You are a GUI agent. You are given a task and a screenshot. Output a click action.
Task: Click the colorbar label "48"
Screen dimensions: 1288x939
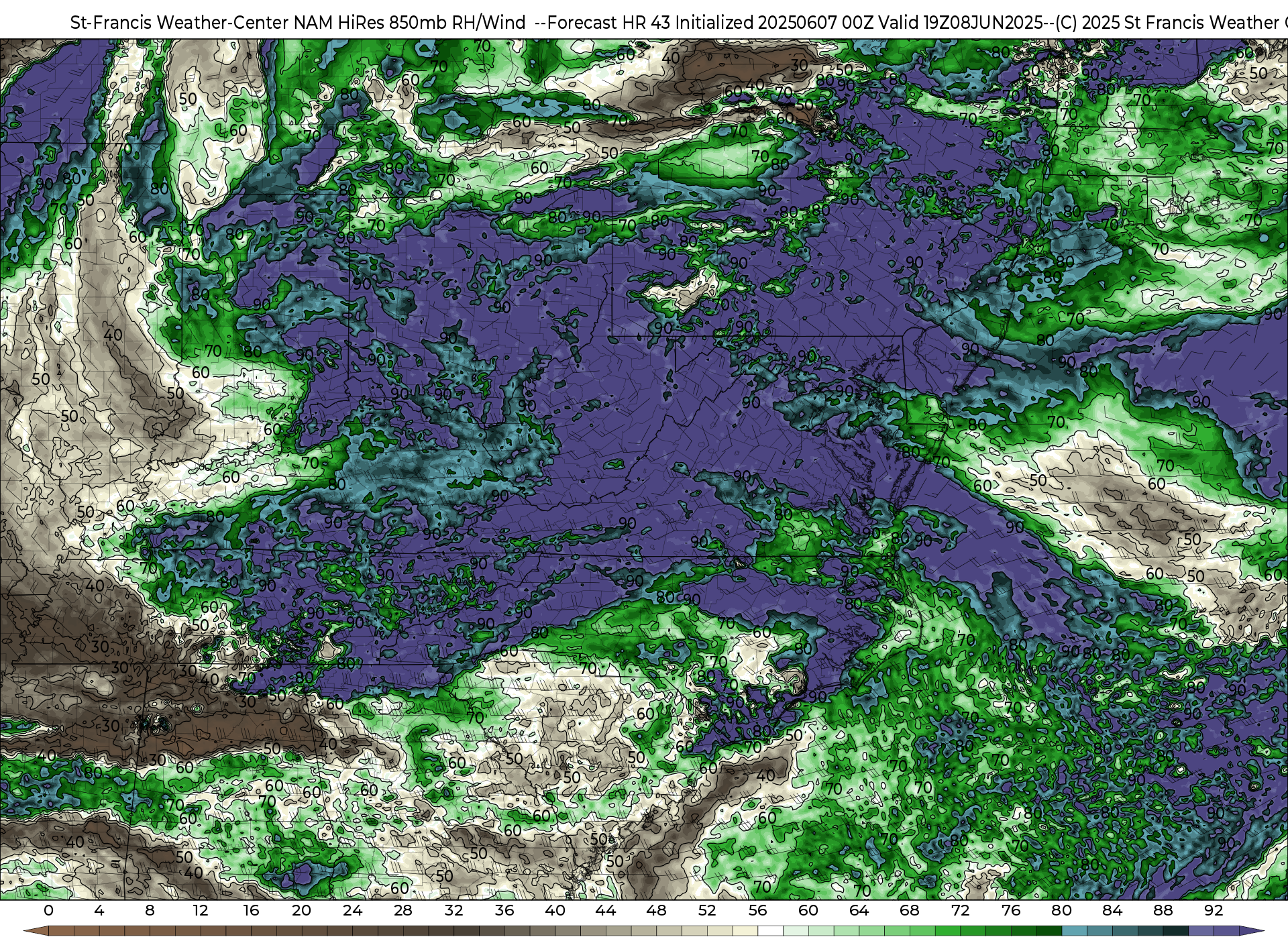click(x=656, y=911)
